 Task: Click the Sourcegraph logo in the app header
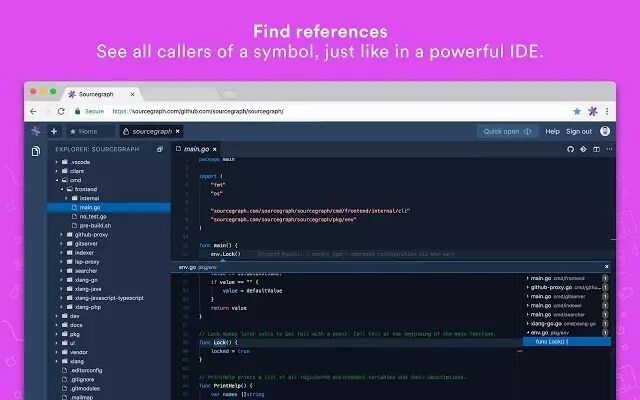(x=36, y=131)
